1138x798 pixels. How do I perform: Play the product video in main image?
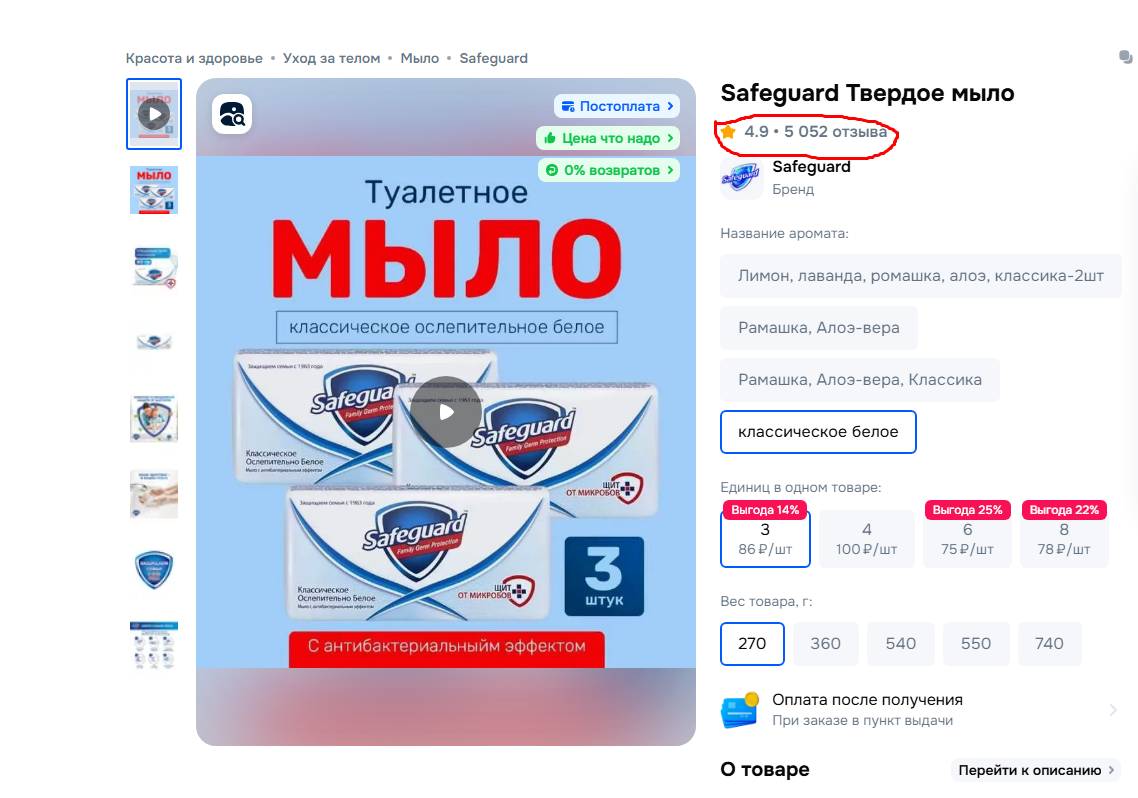coord(446,412)
